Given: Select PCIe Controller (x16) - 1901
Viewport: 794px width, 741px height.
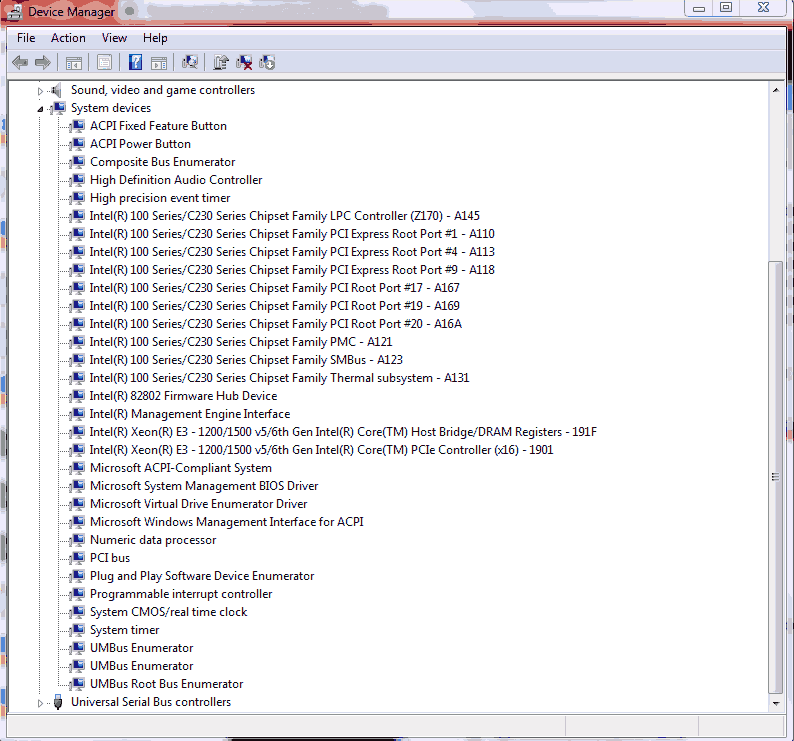Looking at the screenshot, I should (321, 450).
